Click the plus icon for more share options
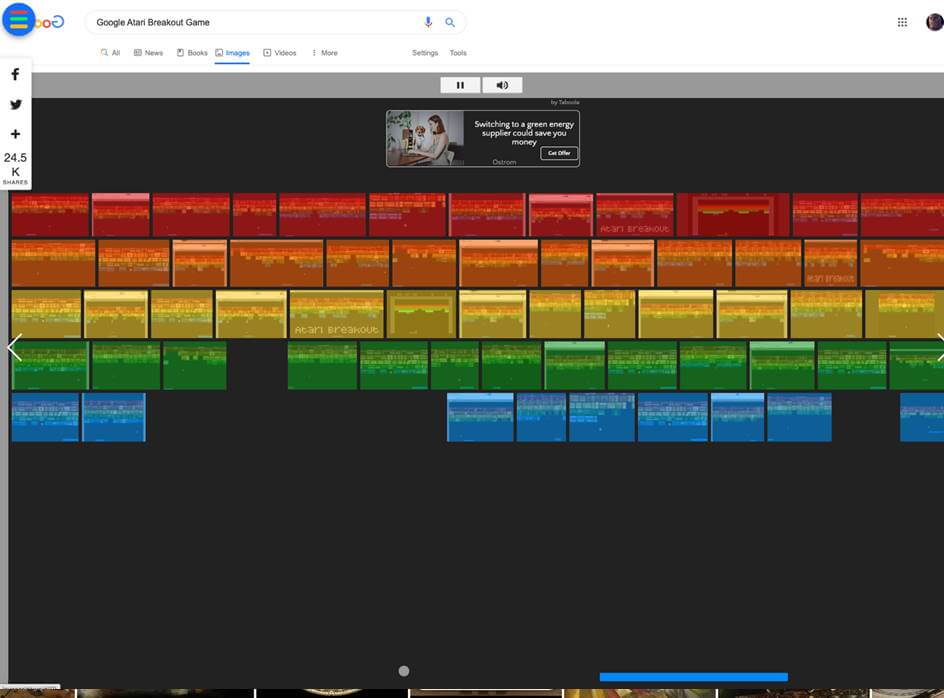Screen dimensions: 944x698 click(x=13, y=131)
